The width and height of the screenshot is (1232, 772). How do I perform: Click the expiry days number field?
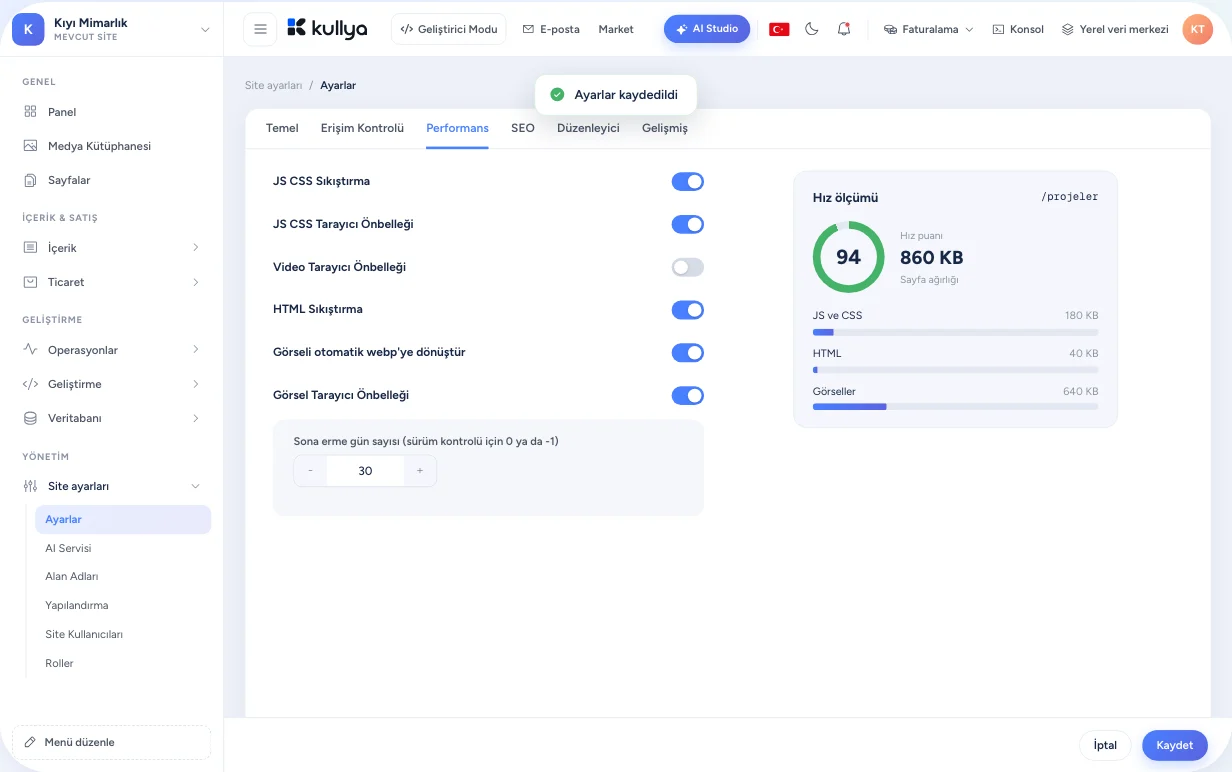point(365,471)
